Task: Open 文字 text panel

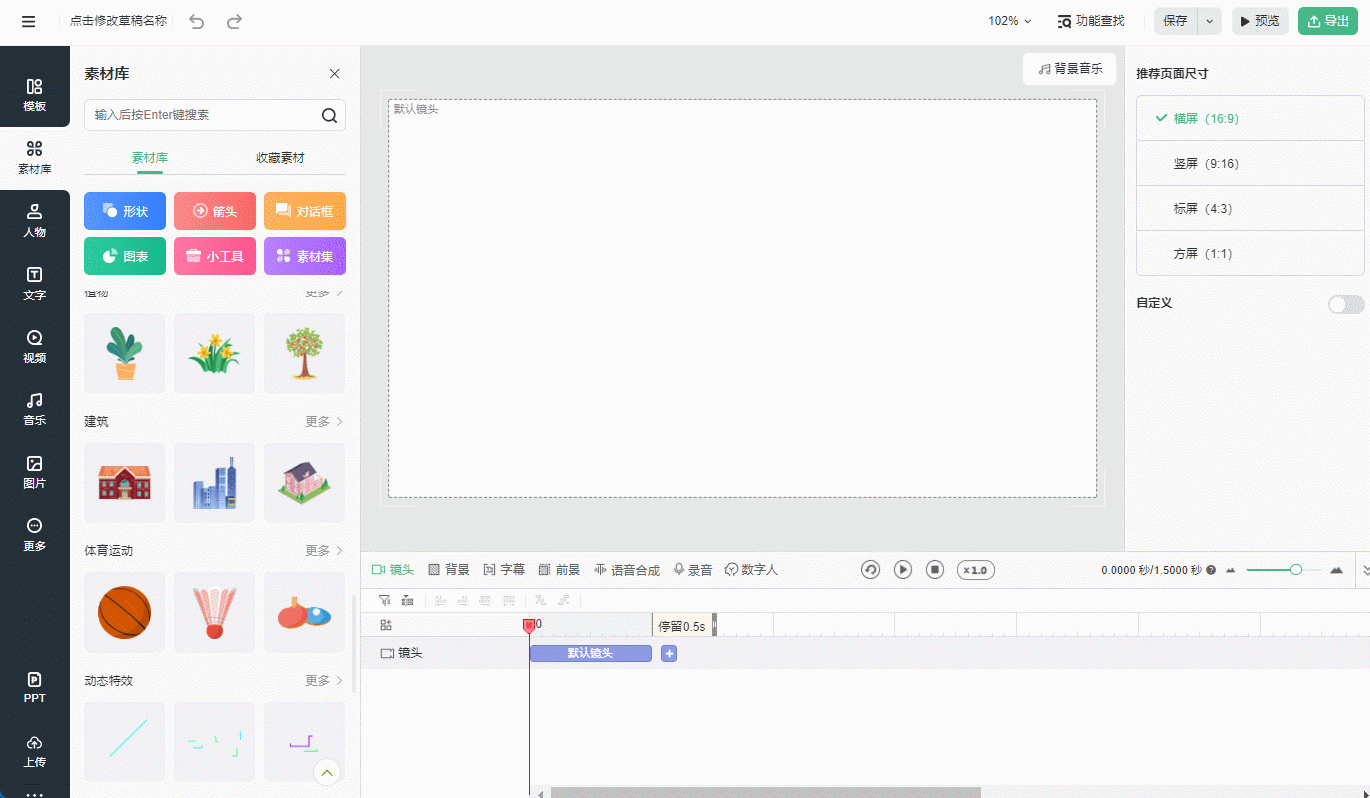Action: pos(35,284)
